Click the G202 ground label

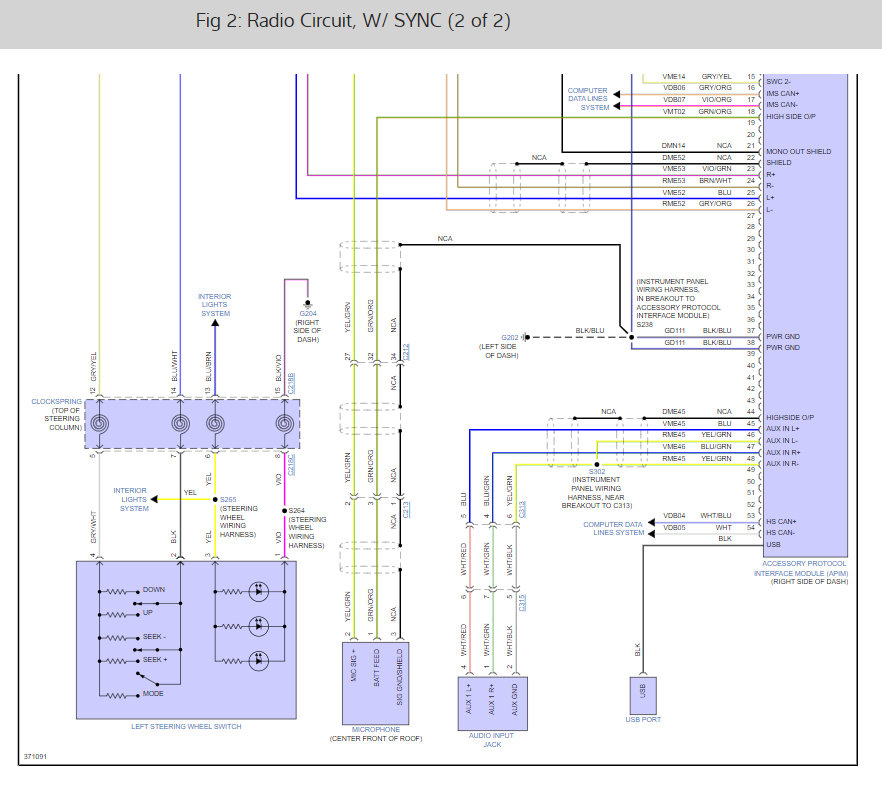[510, 337]
